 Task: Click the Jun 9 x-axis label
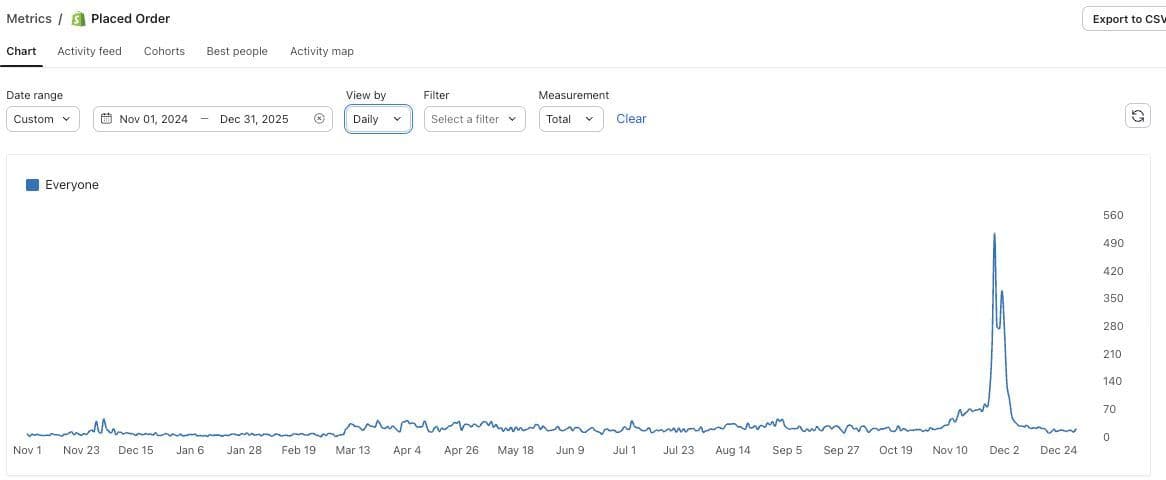[x=570, y=450]
